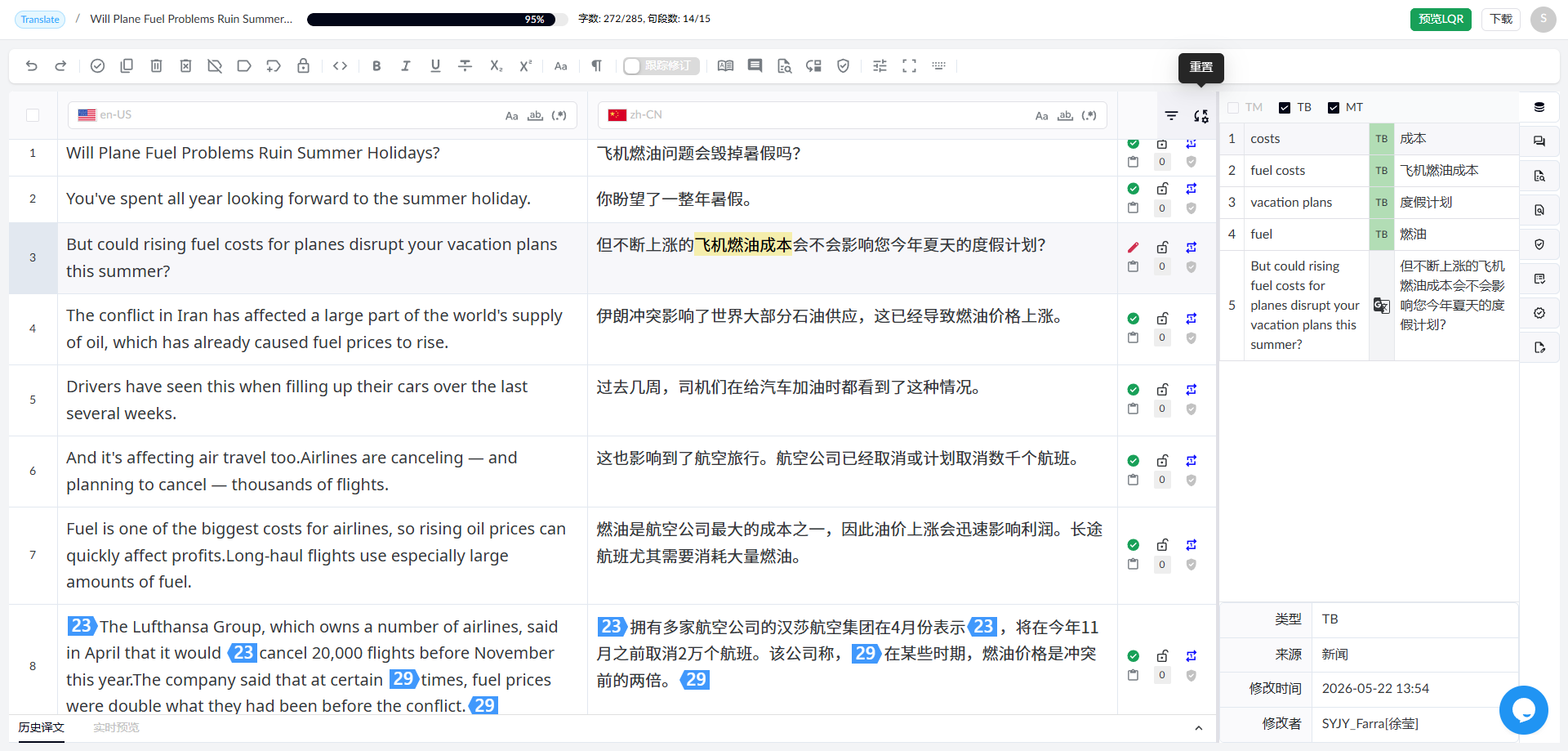Redo the last action

click(60, 66)
